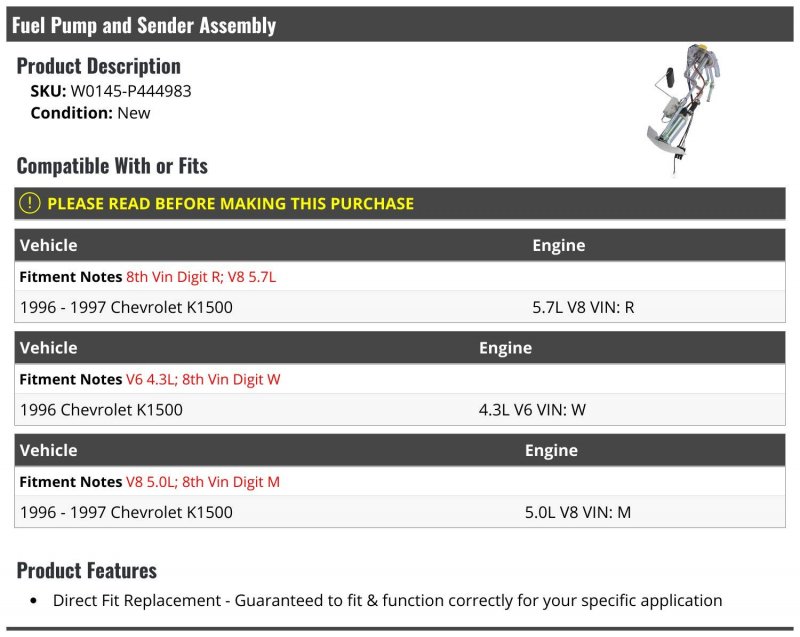Click the Product Description heading
The height and width of the screenshot is (637, 800).
[x=98, y=66]
